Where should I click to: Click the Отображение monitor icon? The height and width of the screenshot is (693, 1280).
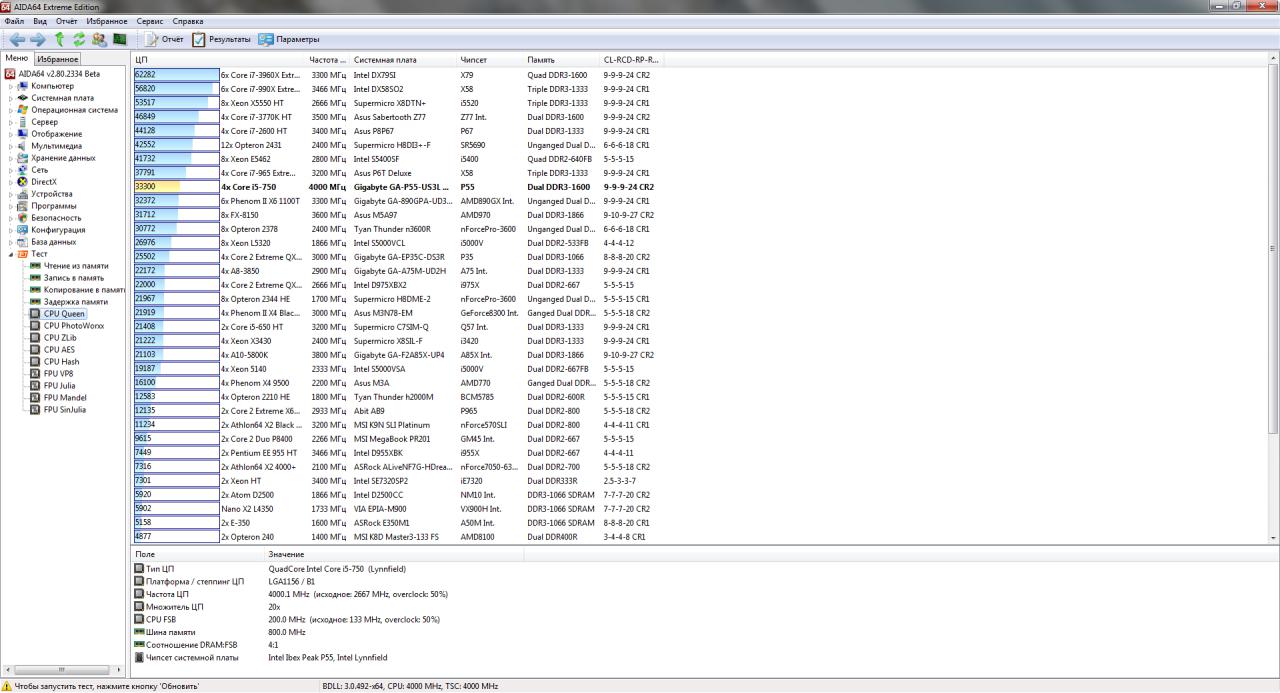[23, 134]
